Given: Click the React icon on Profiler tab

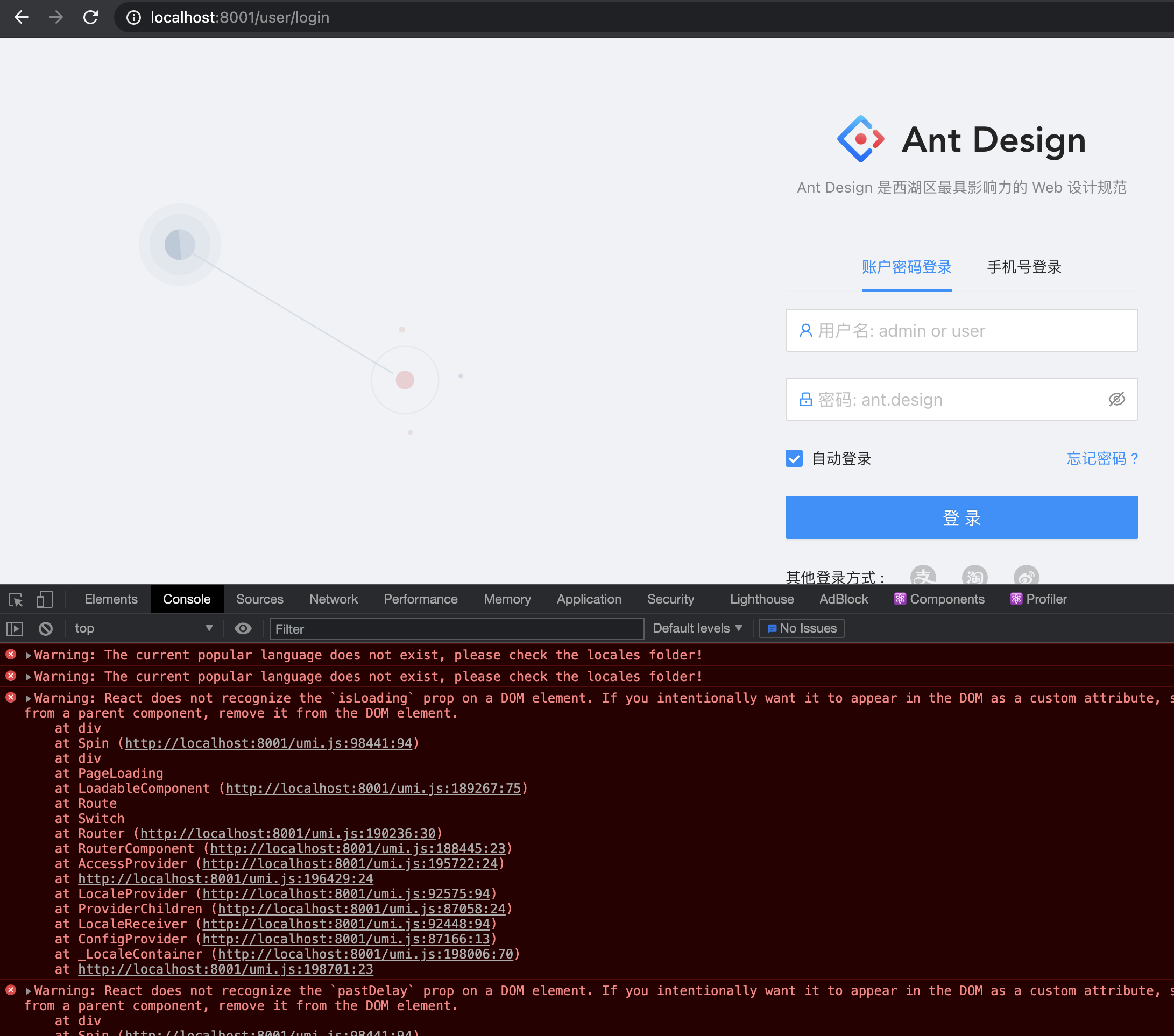Looking at the screenshot, I should (1016, 599).
